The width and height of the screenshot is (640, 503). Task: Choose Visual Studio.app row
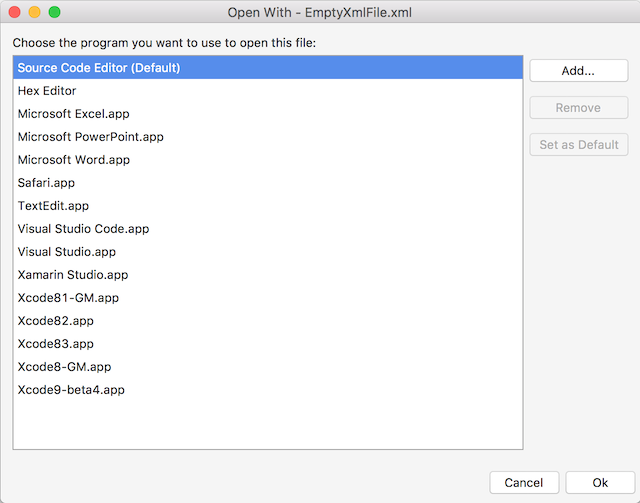click(268, 252)
